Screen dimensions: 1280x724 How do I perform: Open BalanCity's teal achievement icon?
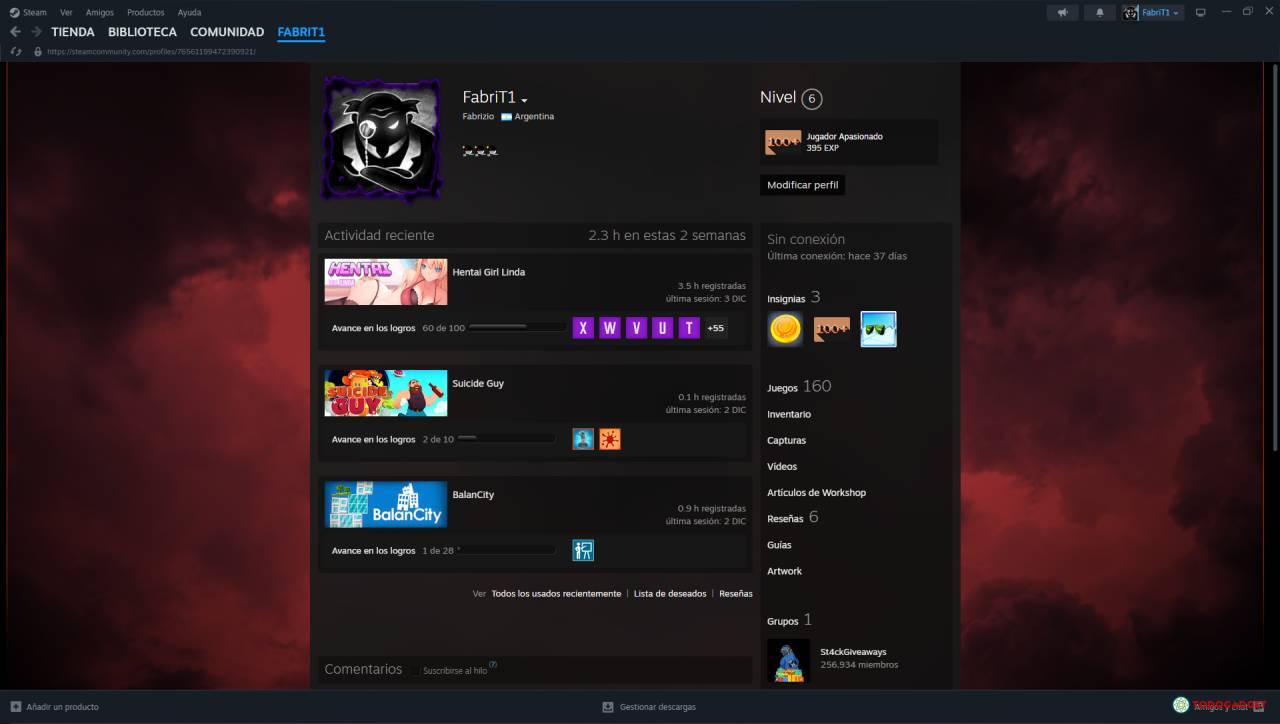[584, 550]
